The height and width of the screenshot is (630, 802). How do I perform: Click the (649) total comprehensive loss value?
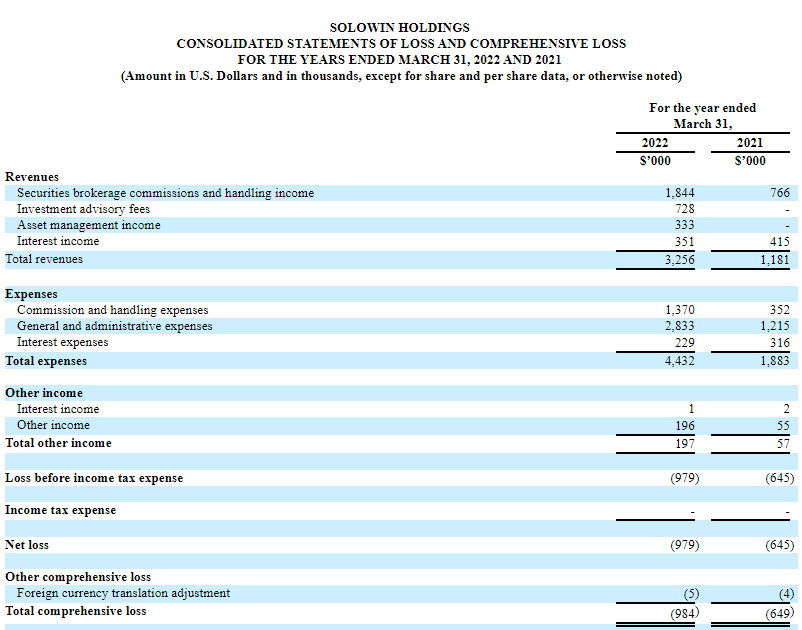[x=779, y=613]
